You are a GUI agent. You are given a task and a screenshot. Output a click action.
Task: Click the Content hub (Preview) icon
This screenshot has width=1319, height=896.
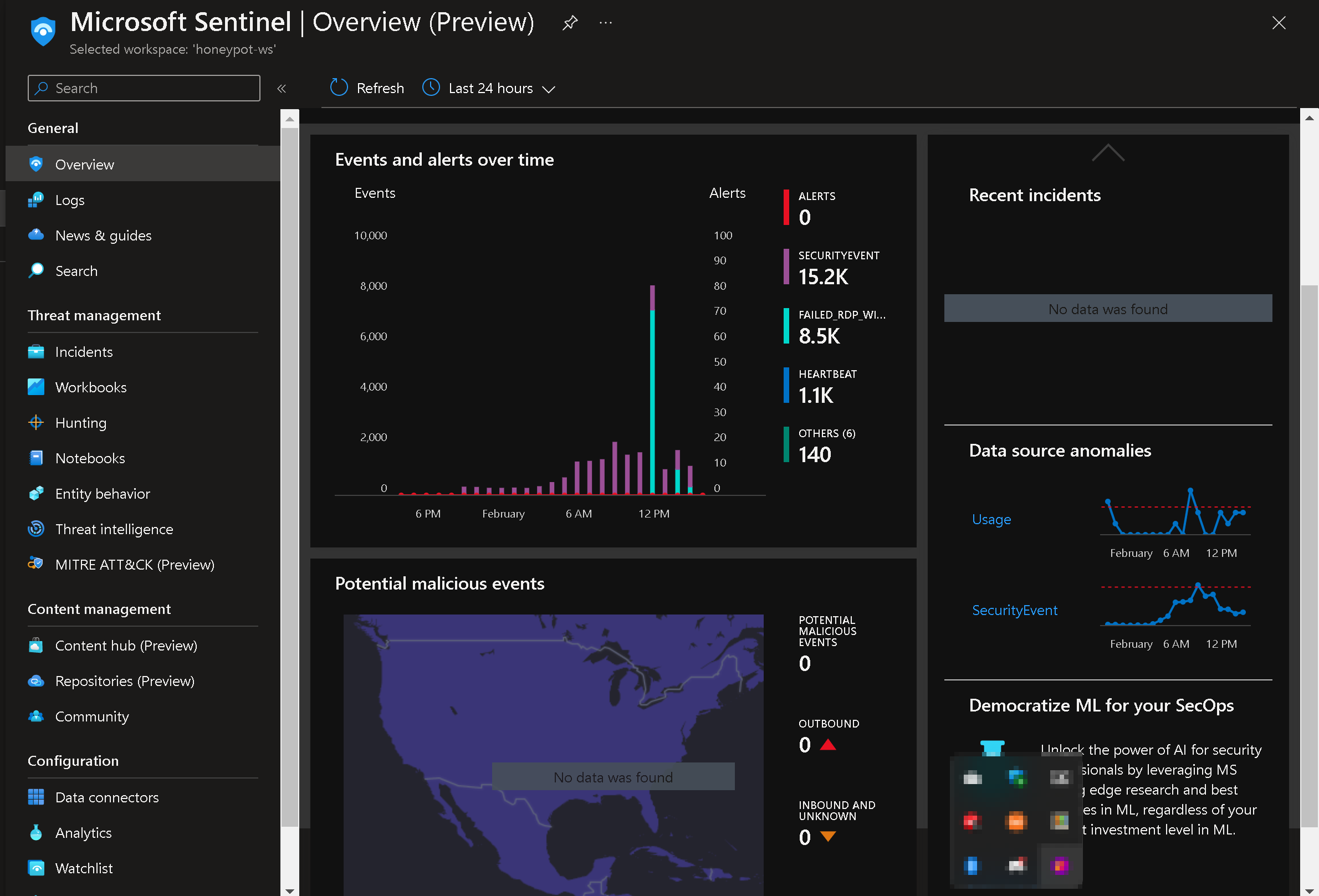36,645
